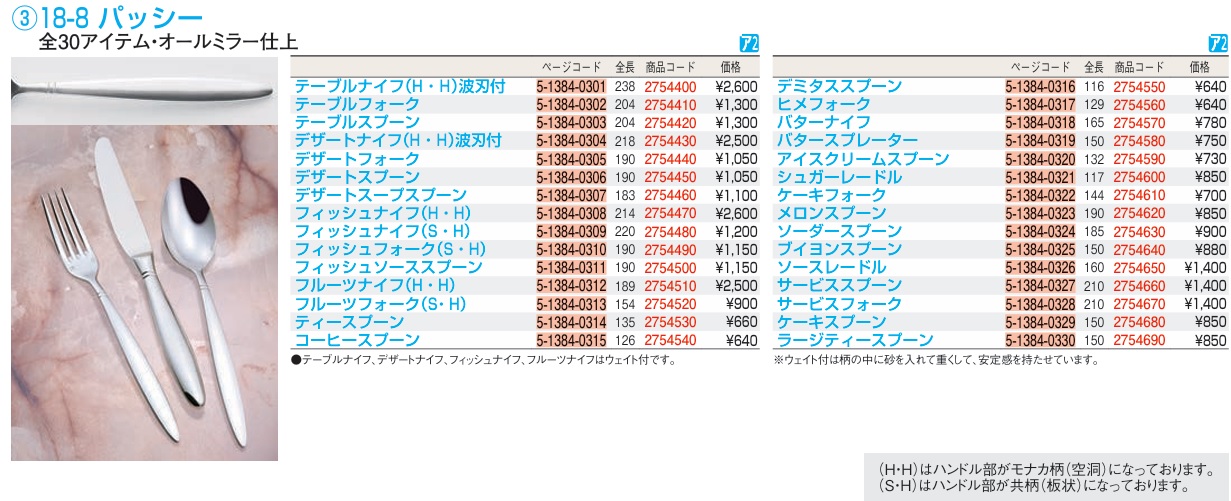Click product code 2754520
The image size is (1231, 501).
[670, 303]
